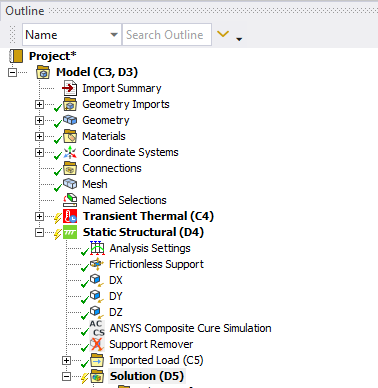Click the outline toolbar grip handle
This screenshot has height=388, width=378.
13,34
